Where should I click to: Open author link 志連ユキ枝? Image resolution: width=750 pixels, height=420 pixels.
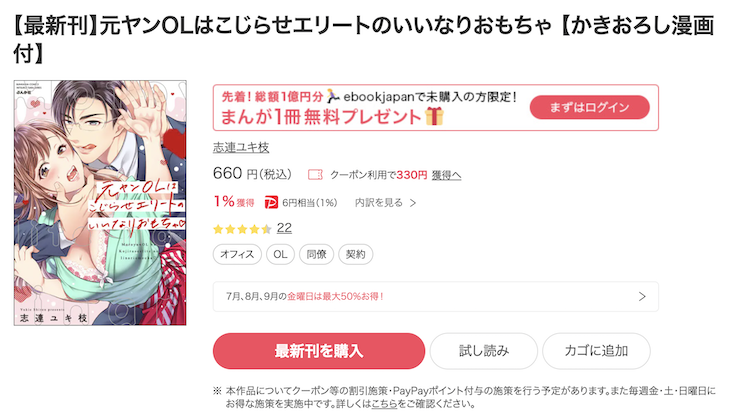coord(241,147)
